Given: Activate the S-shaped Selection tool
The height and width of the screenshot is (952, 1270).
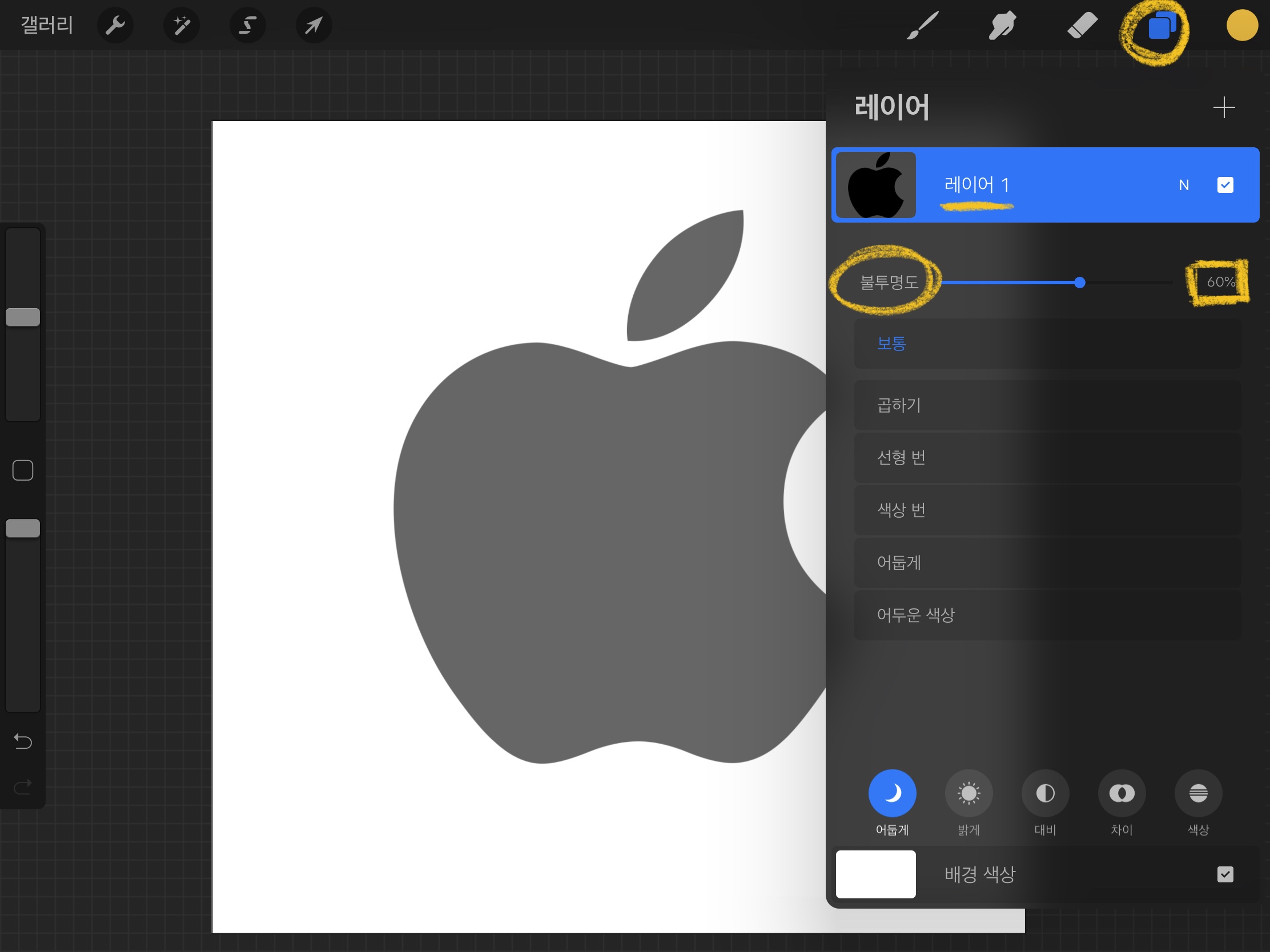Looking at the screenshot, I should 247,25.
